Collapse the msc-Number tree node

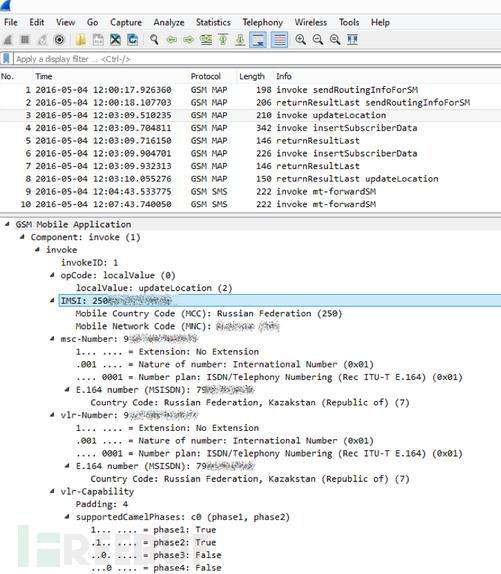52,339
